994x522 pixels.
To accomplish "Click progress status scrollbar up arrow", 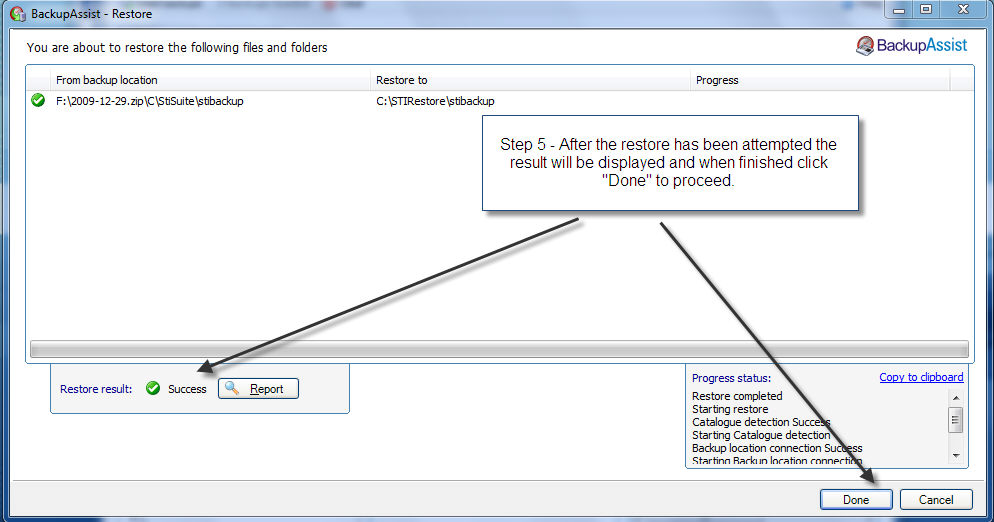I will (x=956, y=398).
